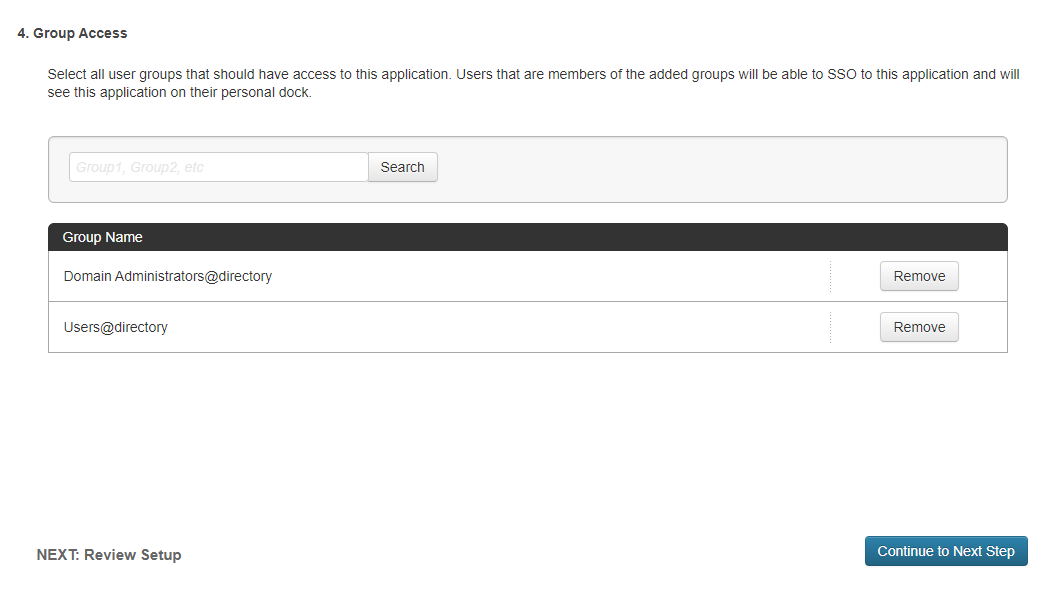Delete access for Users@directory
The width and height of the screenshot is (1043, 591).
[x=918, y=326]
